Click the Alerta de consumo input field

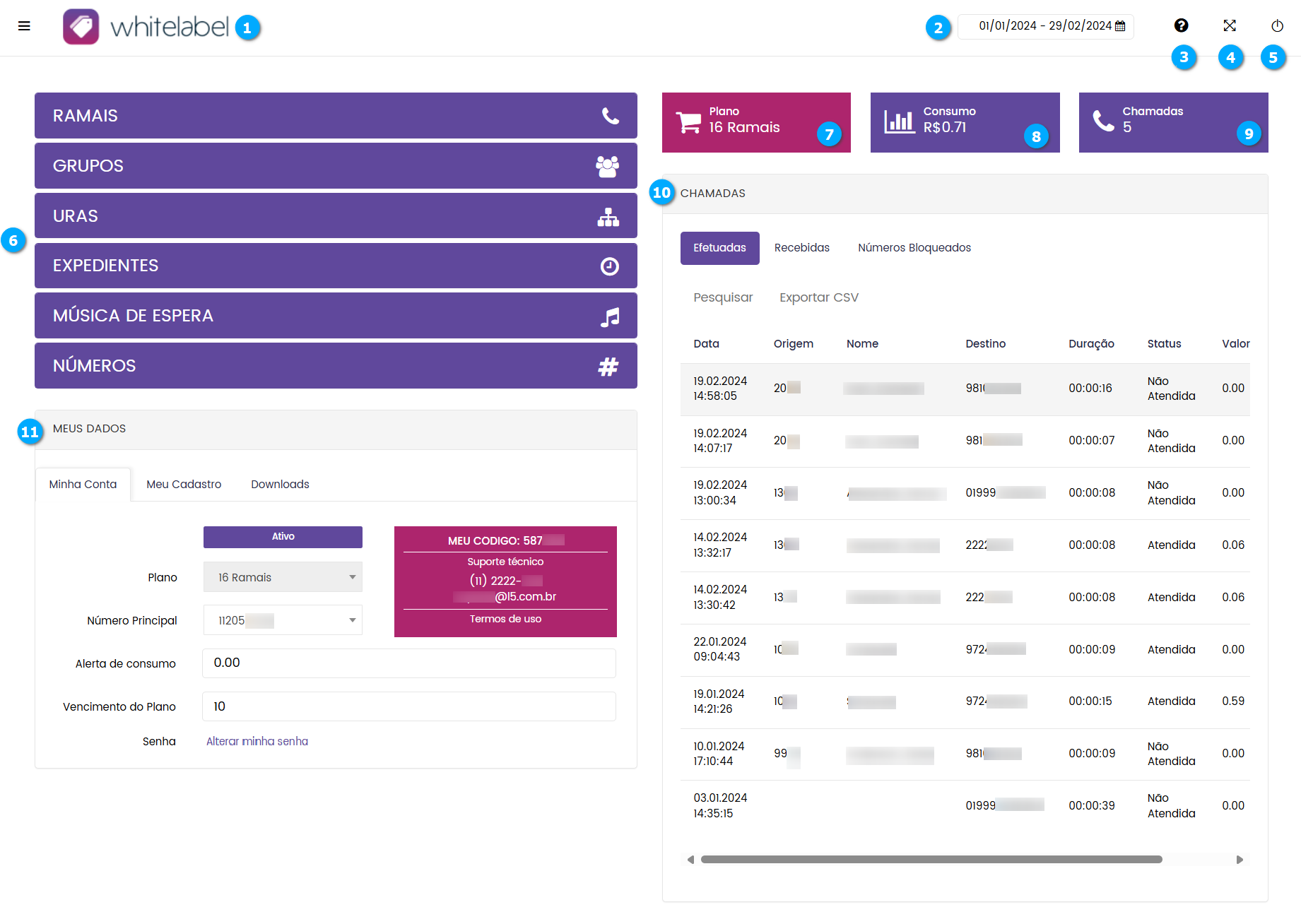[408, 663]
